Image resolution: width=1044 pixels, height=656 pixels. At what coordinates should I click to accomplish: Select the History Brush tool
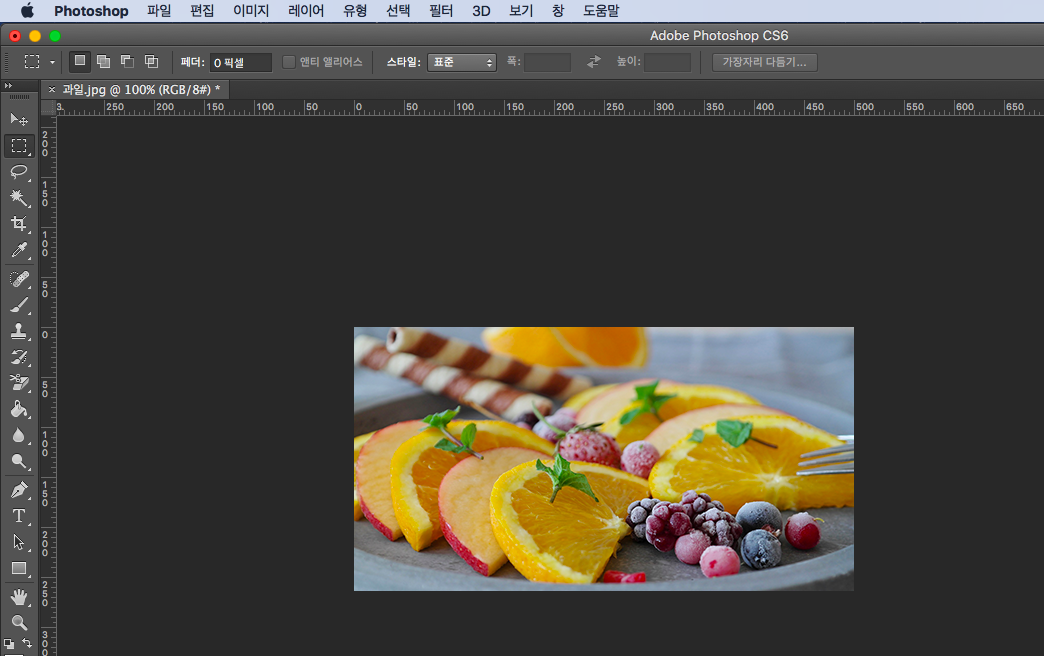coord(19,357)
